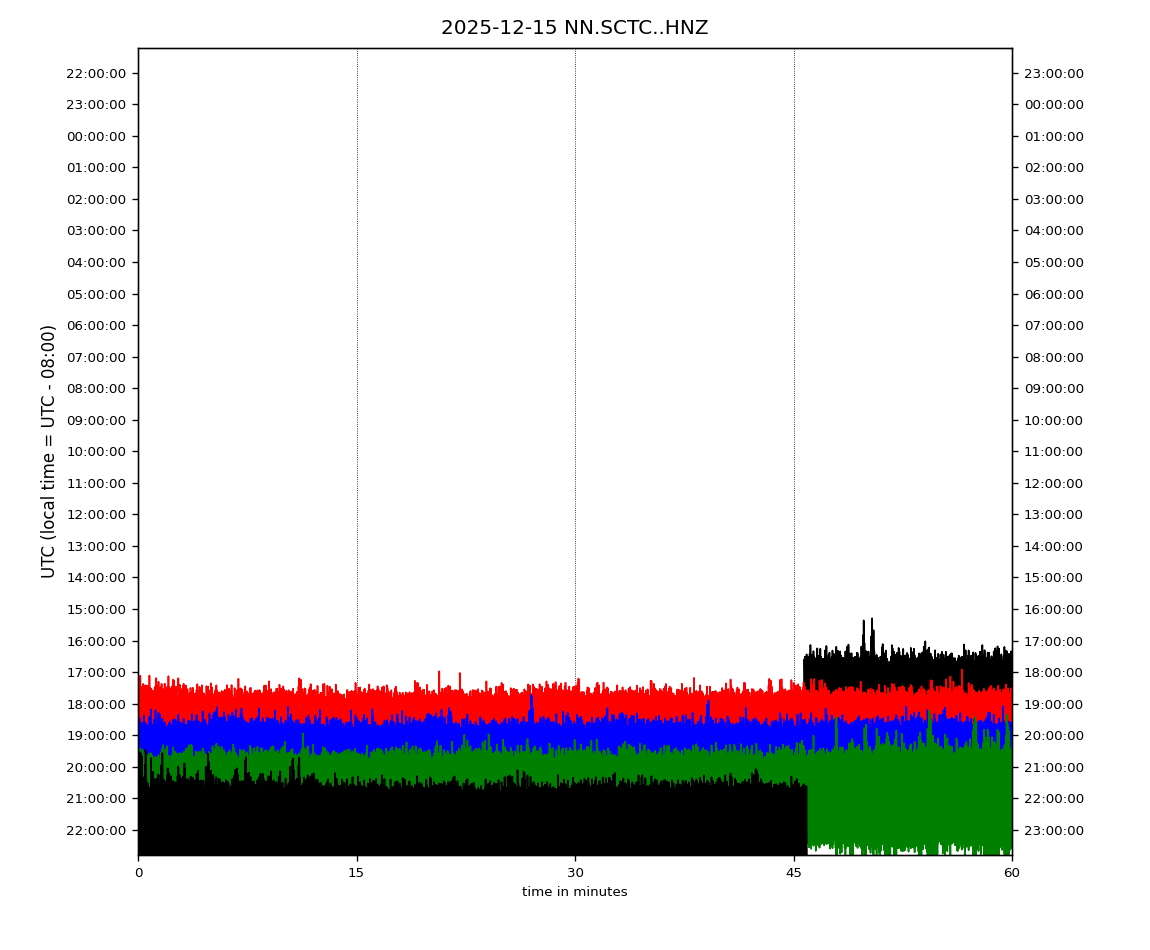1150x950 pixels.
Task: Click the tall black spike near minute 50
Action: click(871, 635)
